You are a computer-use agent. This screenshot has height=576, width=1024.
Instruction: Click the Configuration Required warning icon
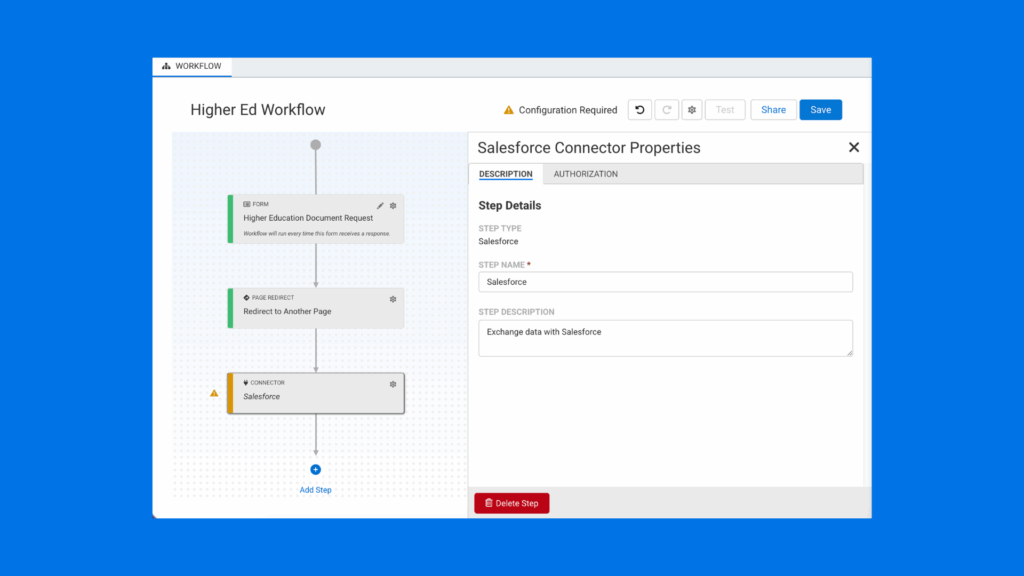(x=508, y=110)
